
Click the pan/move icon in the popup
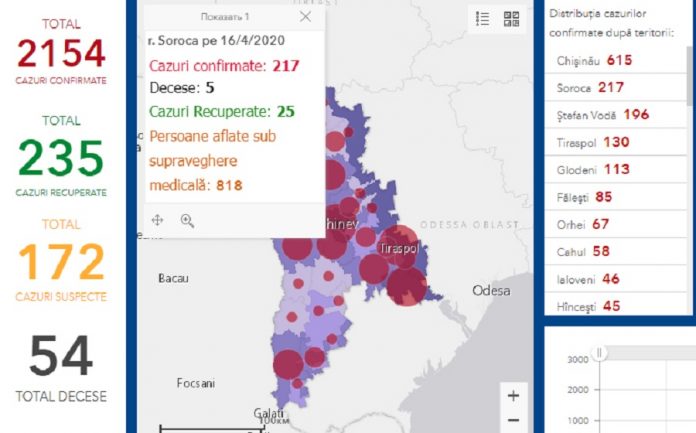click(x=157, y=220)
